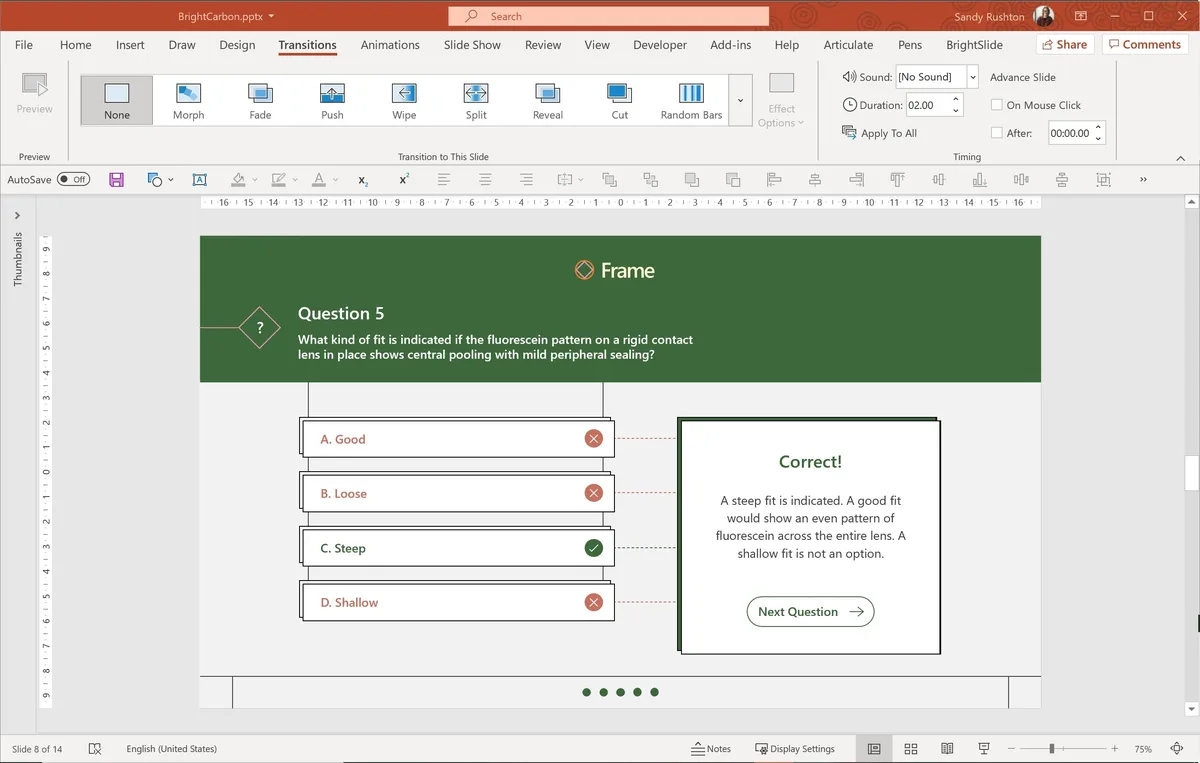Select the Cut transition
The height and width of the screenshot is (763, 1200).
pos(620,100)
